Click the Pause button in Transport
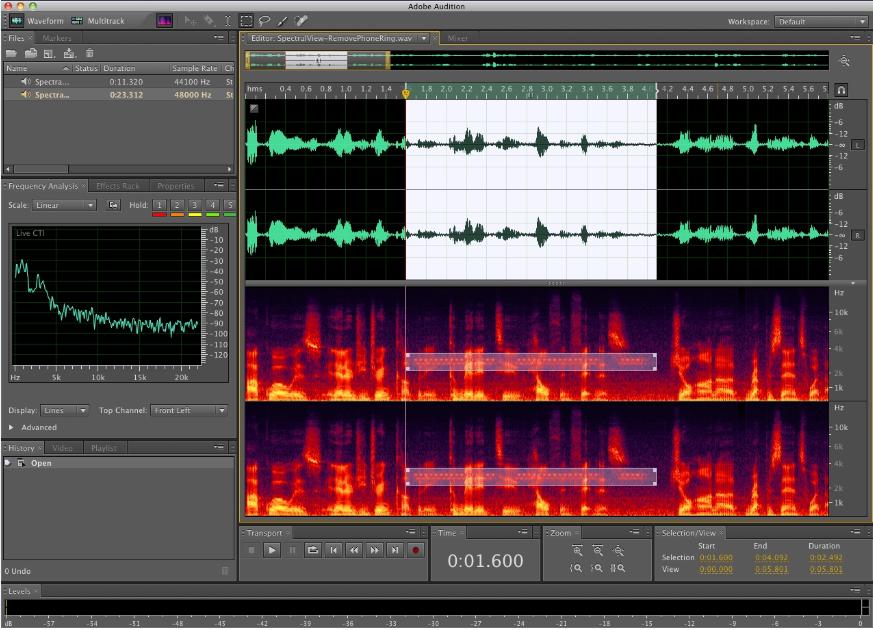Image resolution: width=873 pixels, height=630 pixels. click(x=292, y=550)
